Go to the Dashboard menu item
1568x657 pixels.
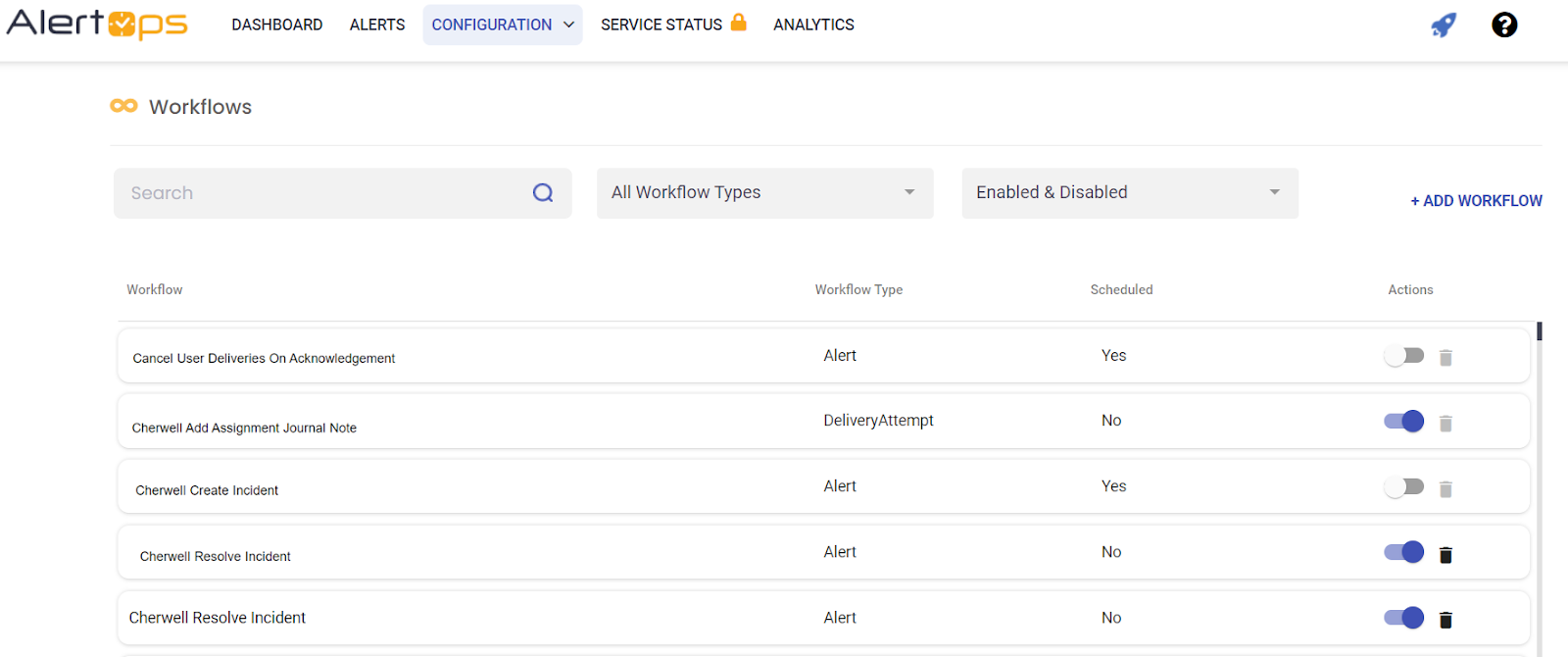(276, 25)
